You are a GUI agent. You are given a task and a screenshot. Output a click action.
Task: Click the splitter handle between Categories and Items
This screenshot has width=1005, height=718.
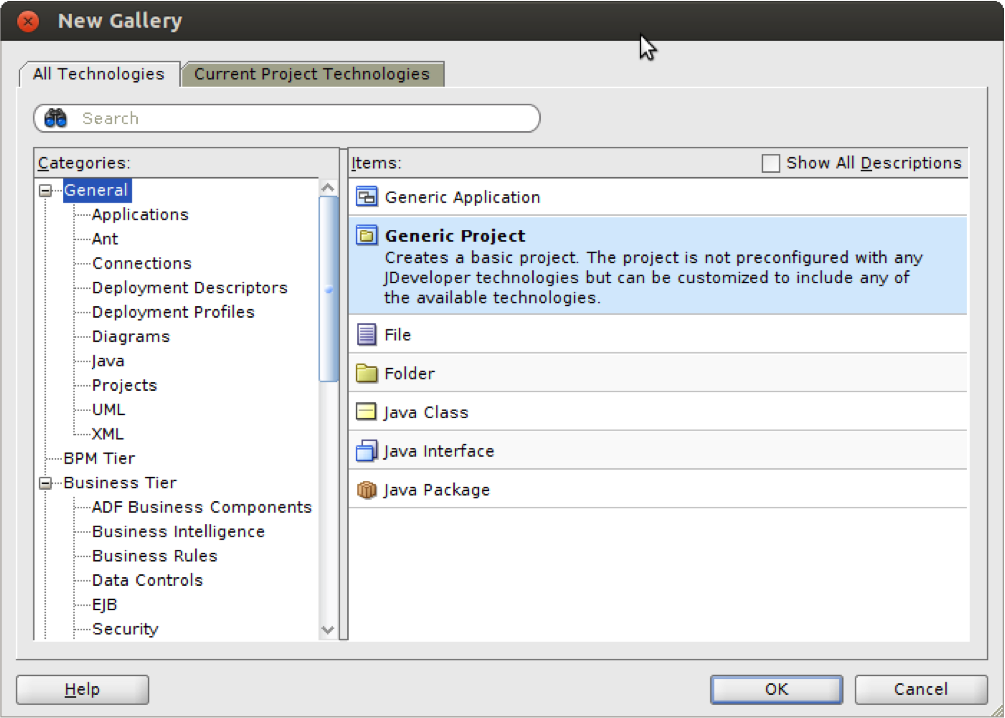coord(344,394)
